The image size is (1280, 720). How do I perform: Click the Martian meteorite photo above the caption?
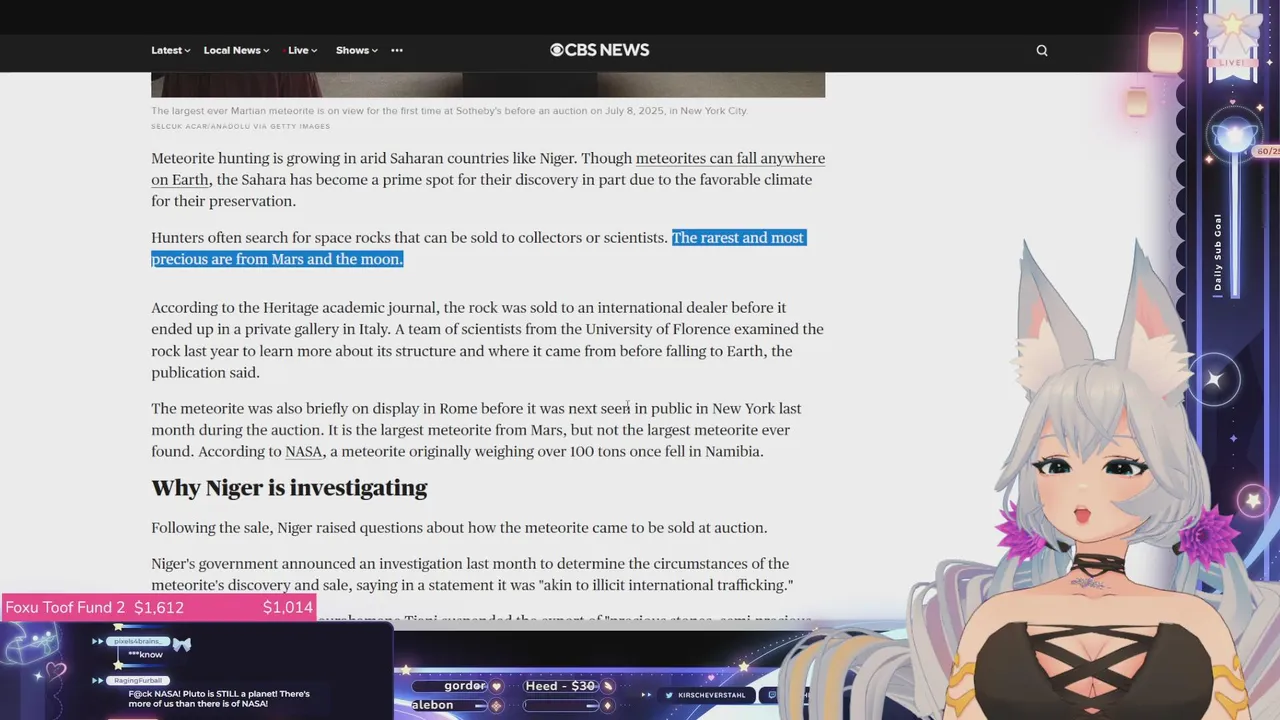488,85
